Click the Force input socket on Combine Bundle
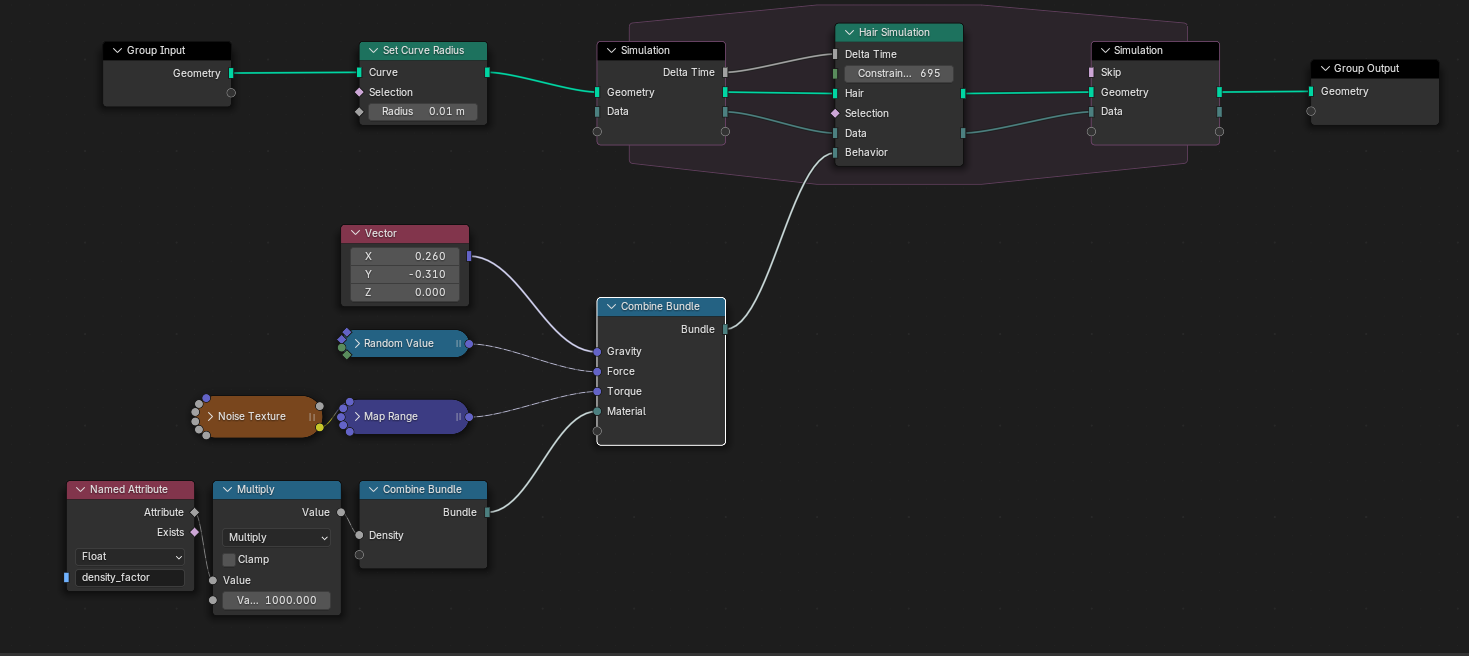The width and height of the screenshot is (1469, 656). [x=597, y=371]
